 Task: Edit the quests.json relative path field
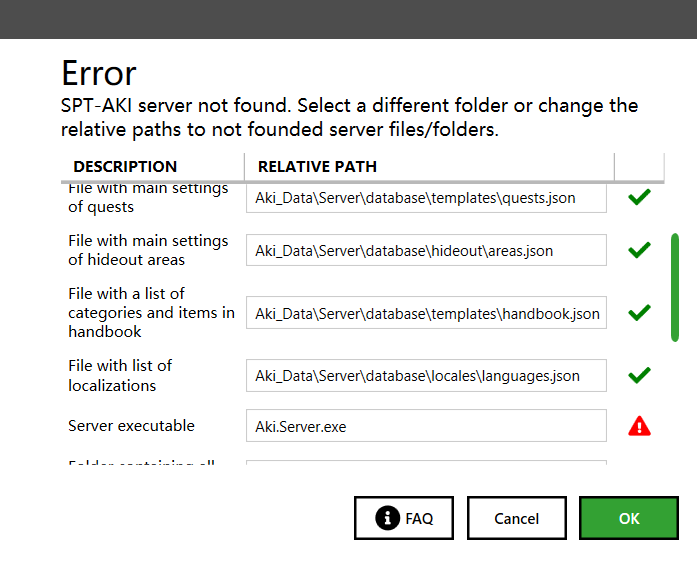coord(426,198)
